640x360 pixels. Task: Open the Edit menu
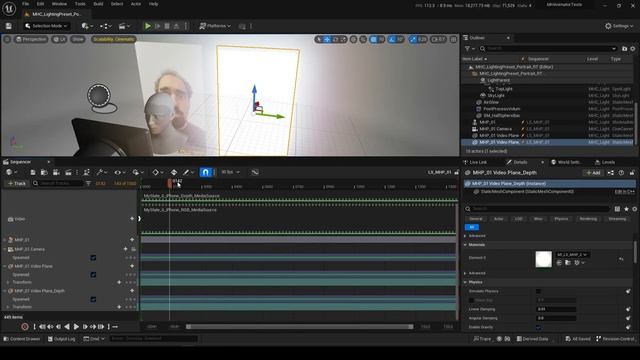(40, 4)
